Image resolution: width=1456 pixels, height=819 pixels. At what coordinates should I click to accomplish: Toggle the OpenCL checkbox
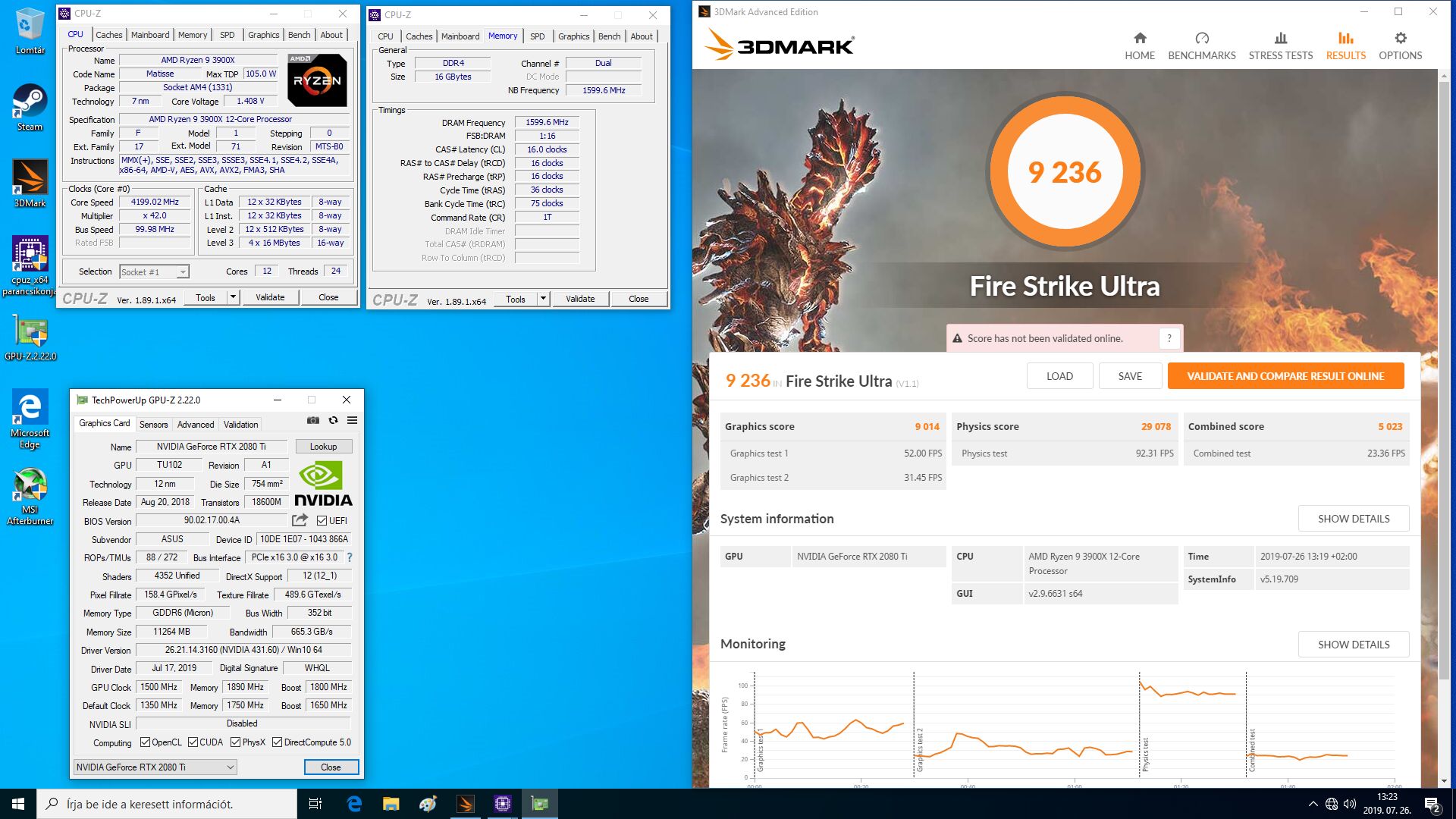(x=145, y=742)
